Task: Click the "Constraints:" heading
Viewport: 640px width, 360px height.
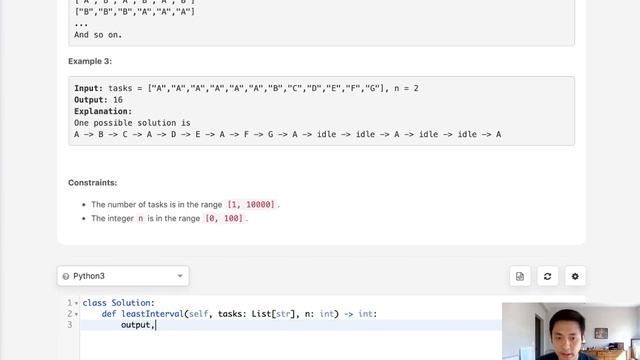Action: coord(93,182)
